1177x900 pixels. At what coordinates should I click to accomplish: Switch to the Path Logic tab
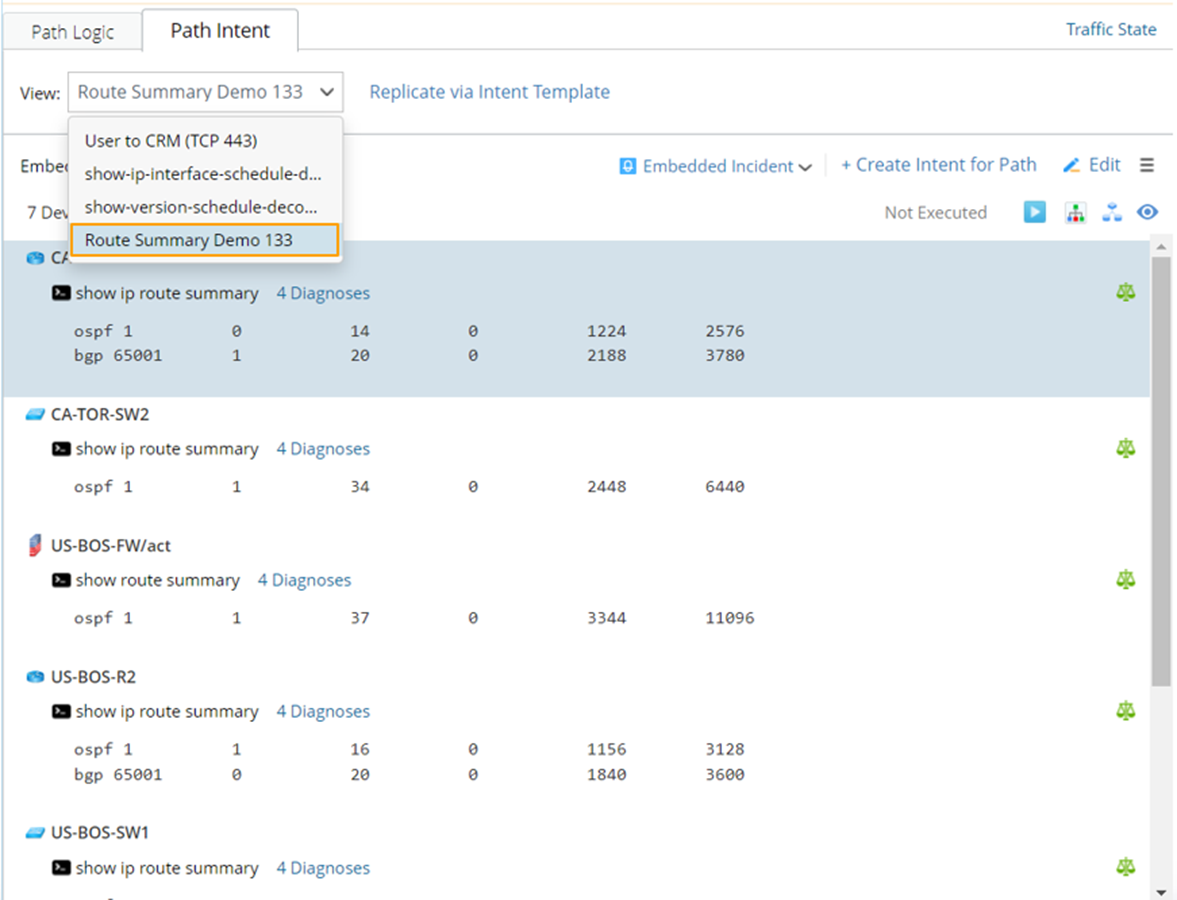click(72, 32)
